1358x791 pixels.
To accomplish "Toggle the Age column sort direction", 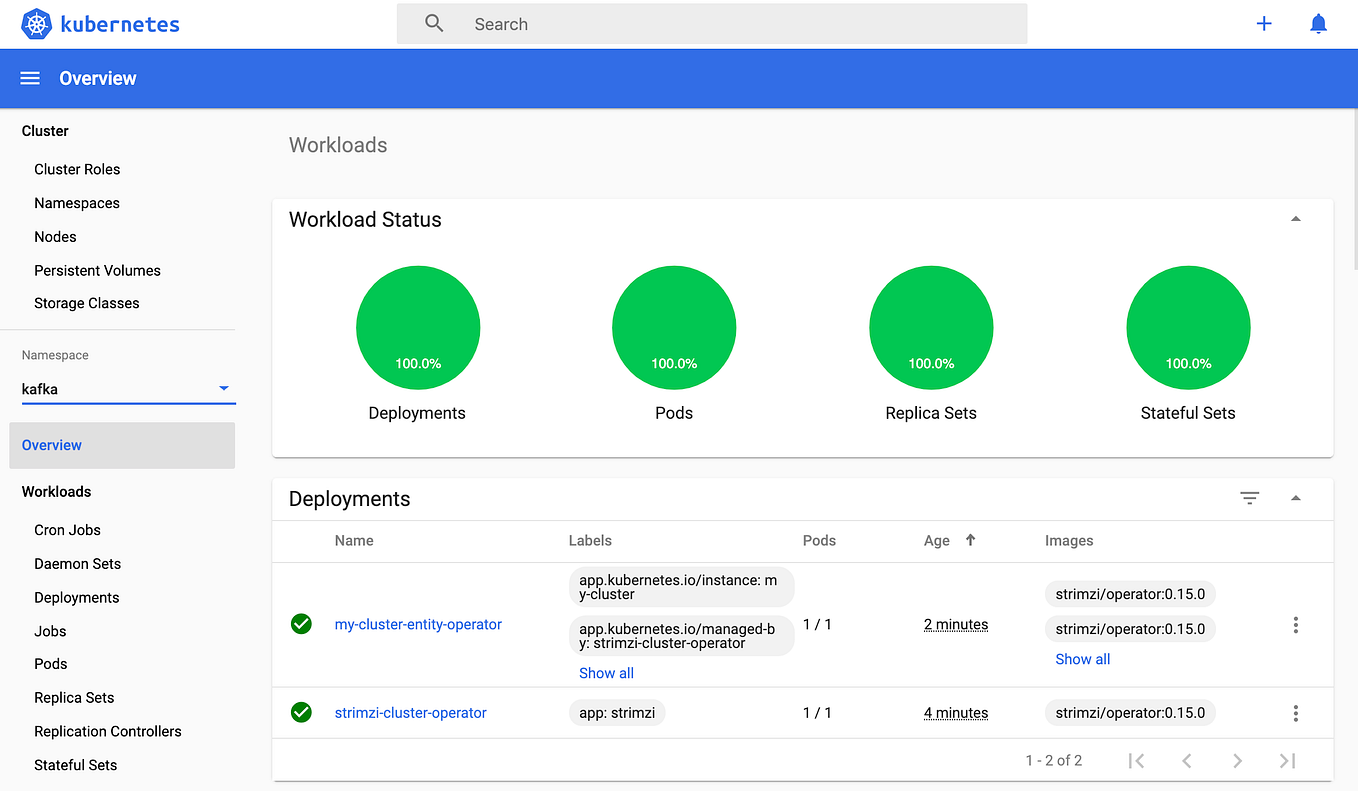I will (x=969, y=540).
